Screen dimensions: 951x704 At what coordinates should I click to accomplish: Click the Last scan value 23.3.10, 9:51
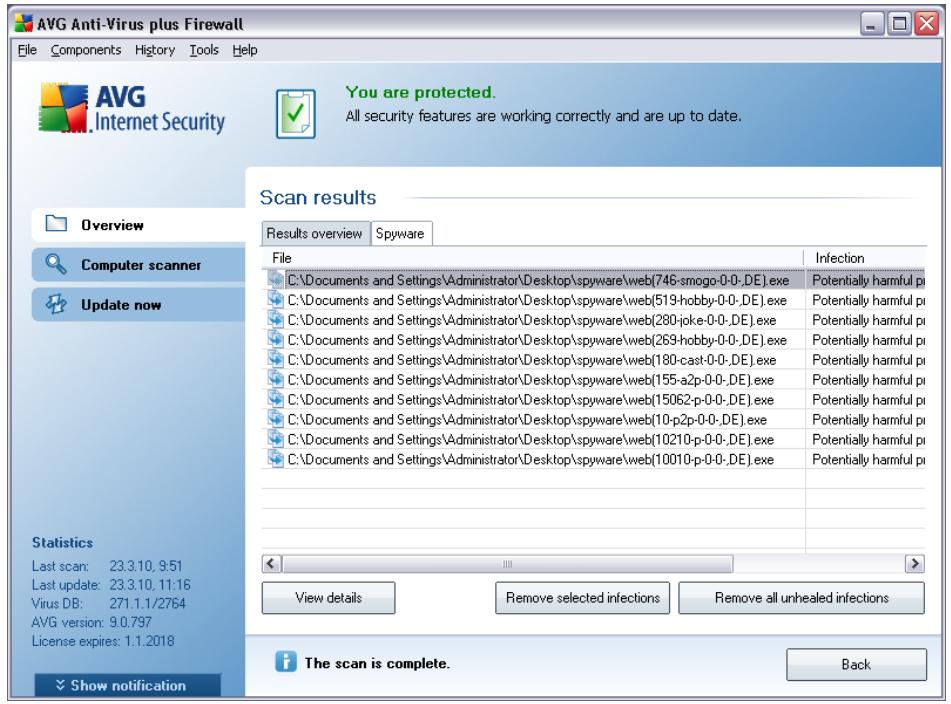click(x=146, y=566)
